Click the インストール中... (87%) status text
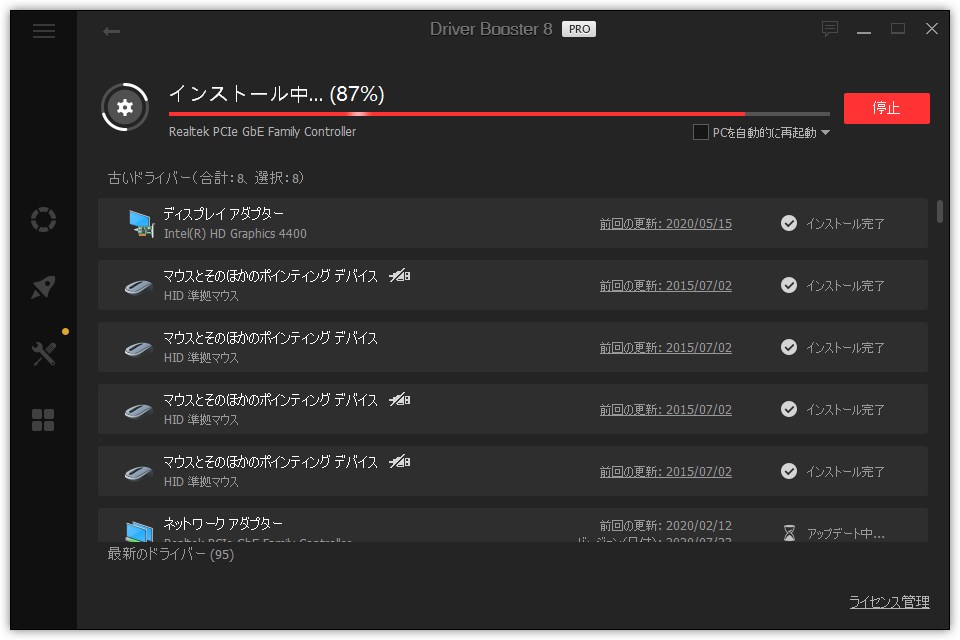Image resolution: width=960 pixels, height=640 pixels. coord(277,94)
